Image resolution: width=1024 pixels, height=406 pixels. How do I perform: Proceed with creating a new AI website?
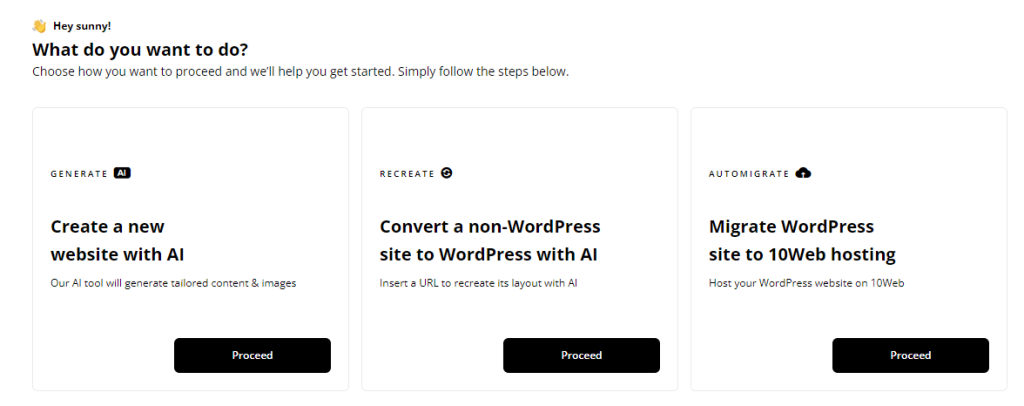252,355
